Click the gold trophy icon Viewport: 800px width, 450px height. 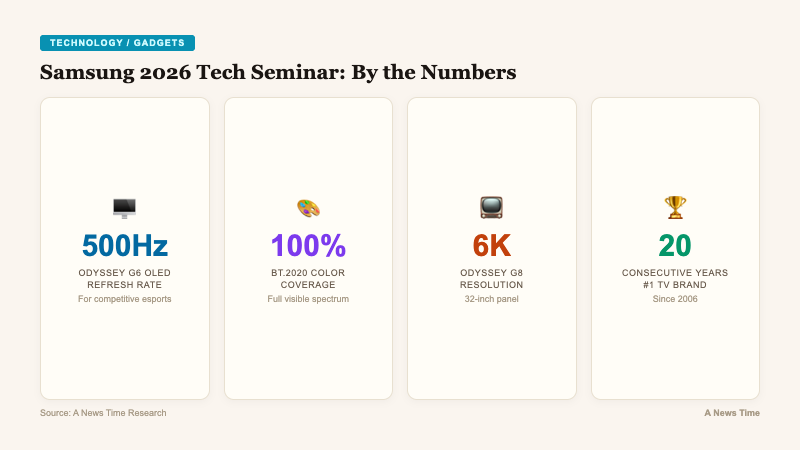675,208
